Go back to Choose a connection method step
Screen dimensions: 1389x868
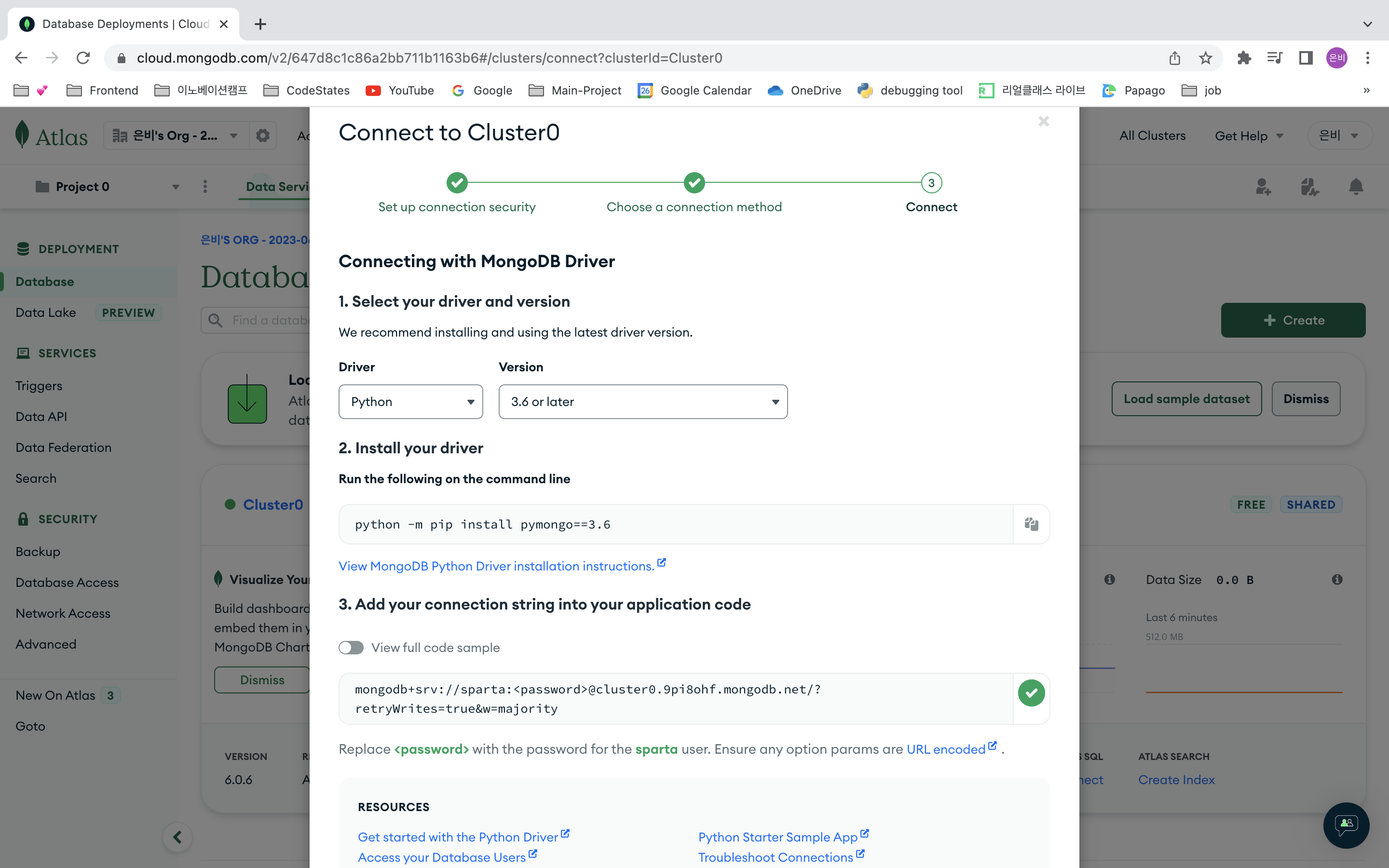(x=694, y=184)
